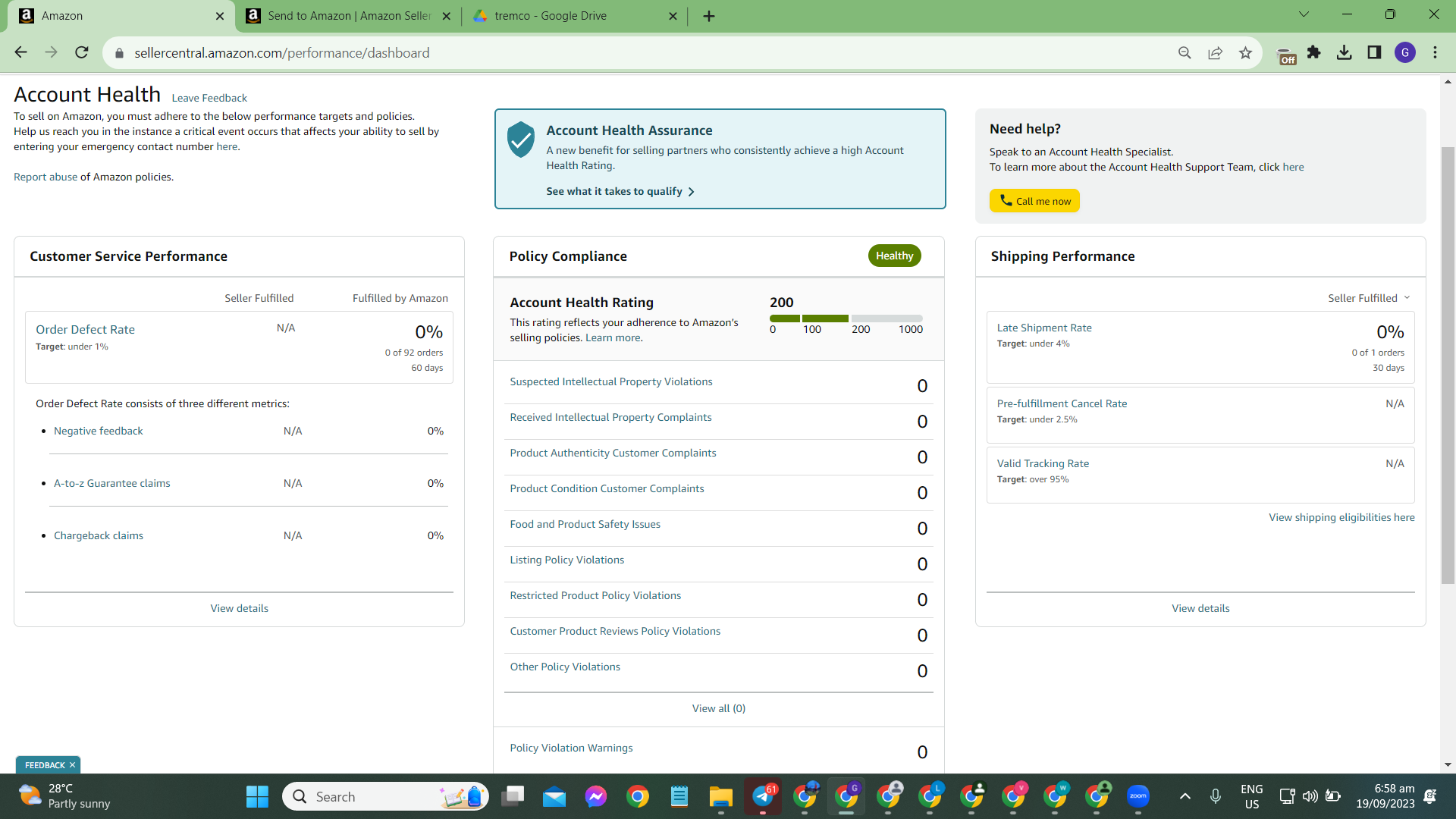Screen dimensions: 1456x819
Task: Click the browser address bar URL
Action: 282,53
